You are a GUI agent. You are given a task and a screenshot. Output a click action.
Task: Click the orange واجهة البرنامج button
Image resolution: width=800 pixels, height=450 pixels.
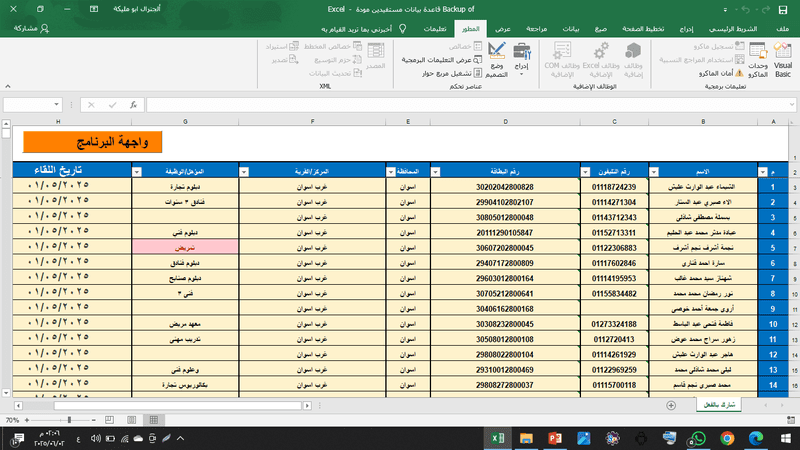[93, 144]
